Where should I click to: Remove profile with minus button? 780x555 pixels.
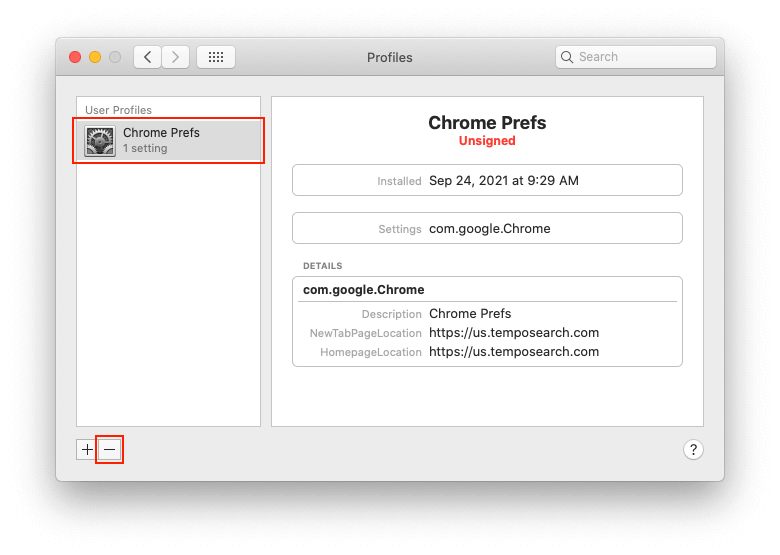pos(109,450)
